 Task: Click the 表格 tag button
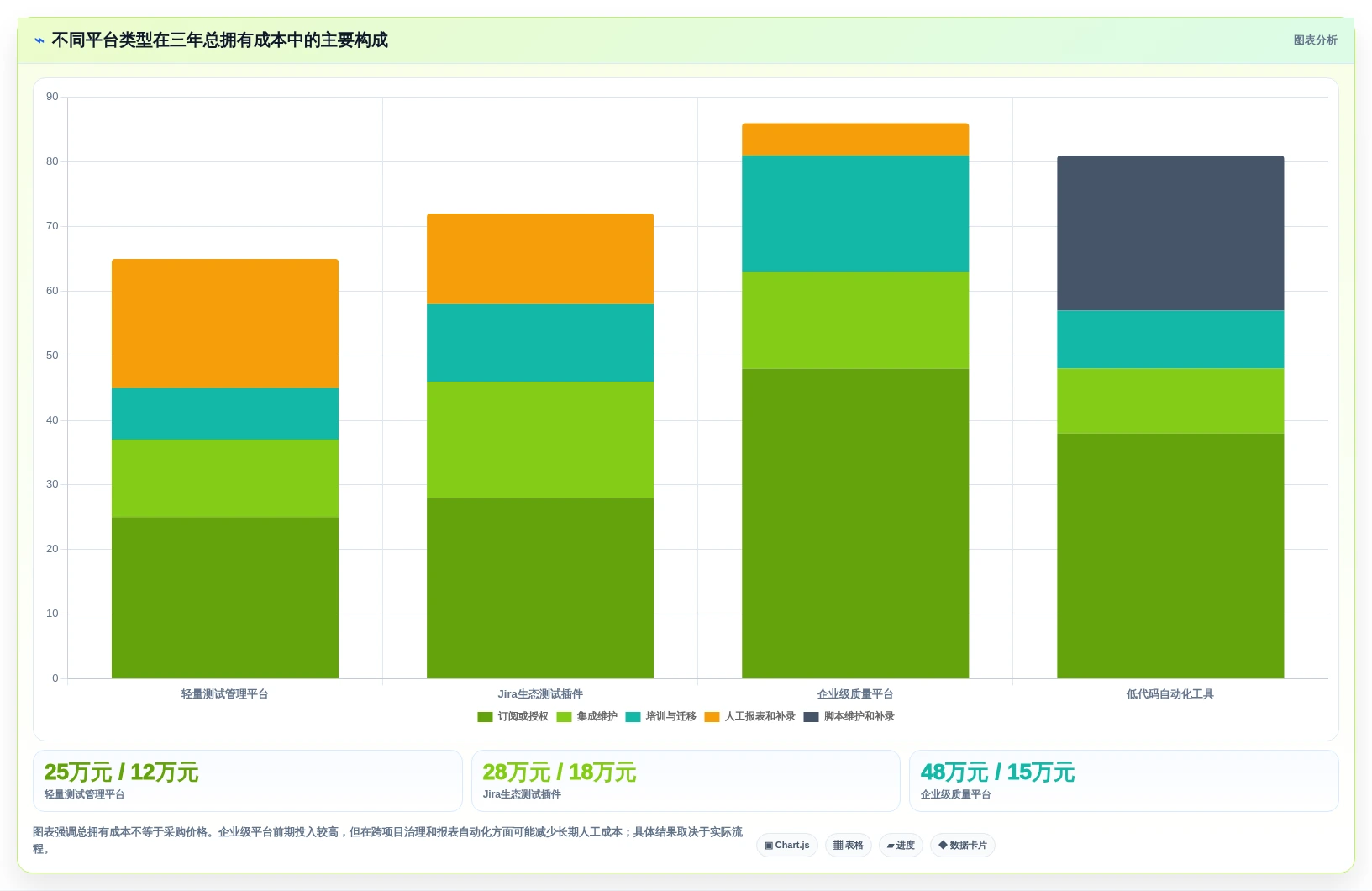pyautogui.click(x=849, y=846)
